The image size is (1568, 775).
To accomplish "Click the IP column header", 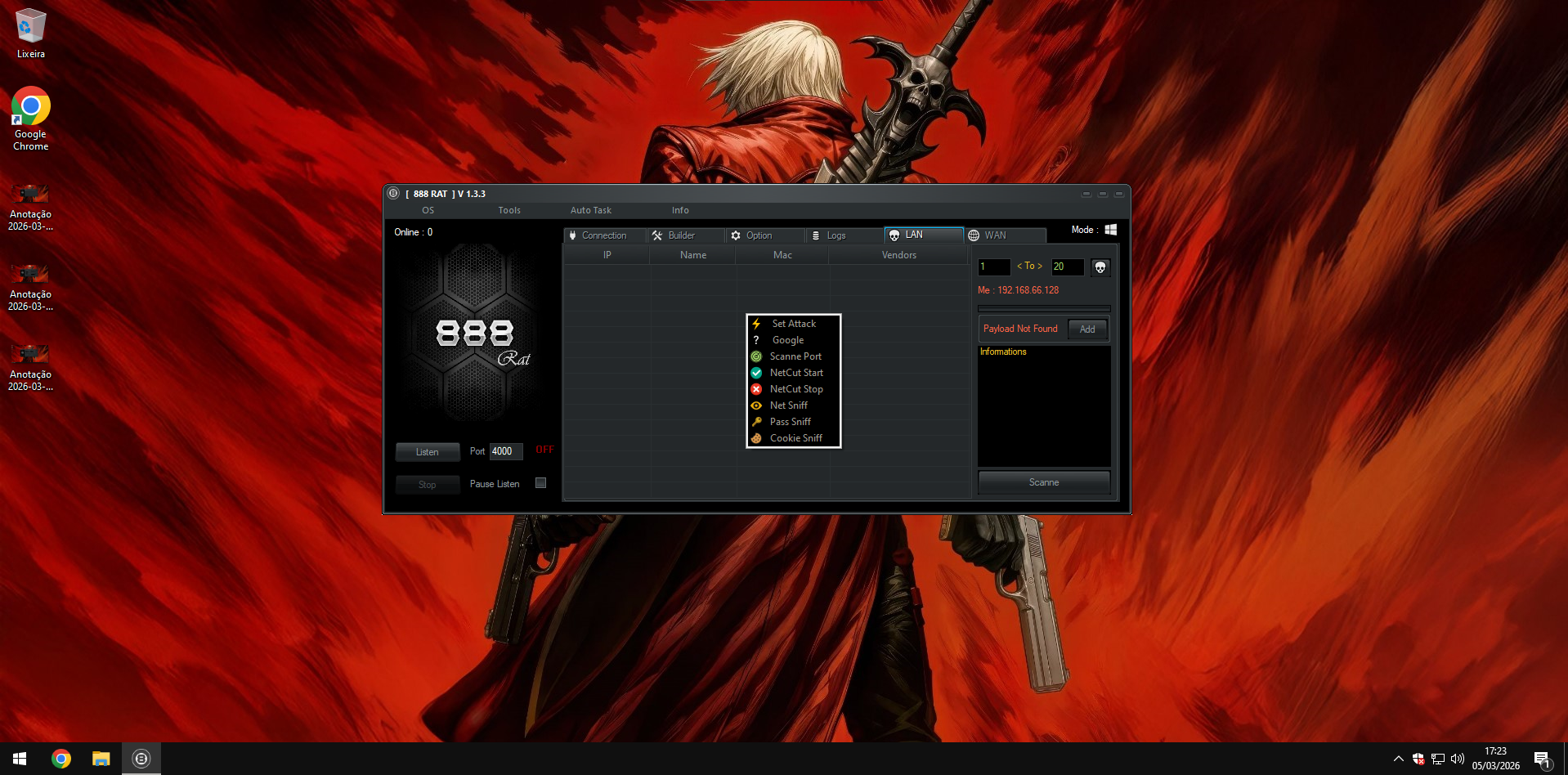I will coord(607,255).
